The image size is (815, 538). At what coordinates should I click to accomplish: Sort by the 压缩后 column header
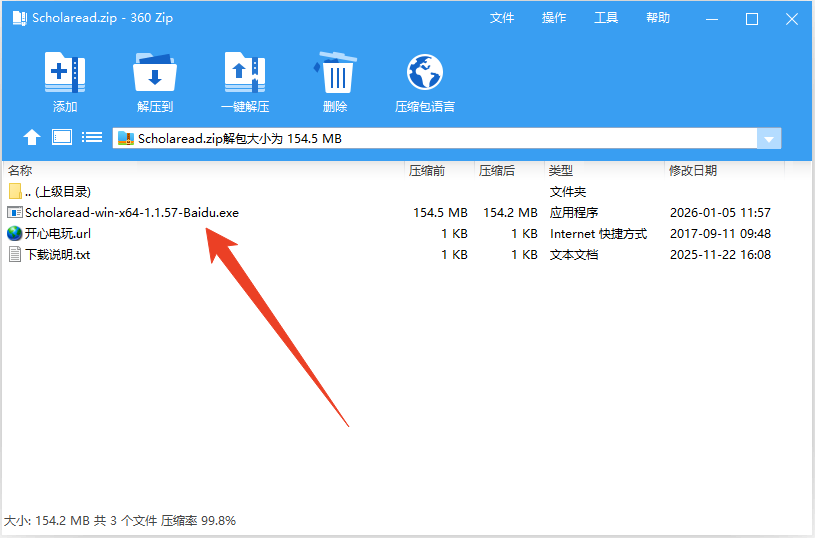click(497, 170)
